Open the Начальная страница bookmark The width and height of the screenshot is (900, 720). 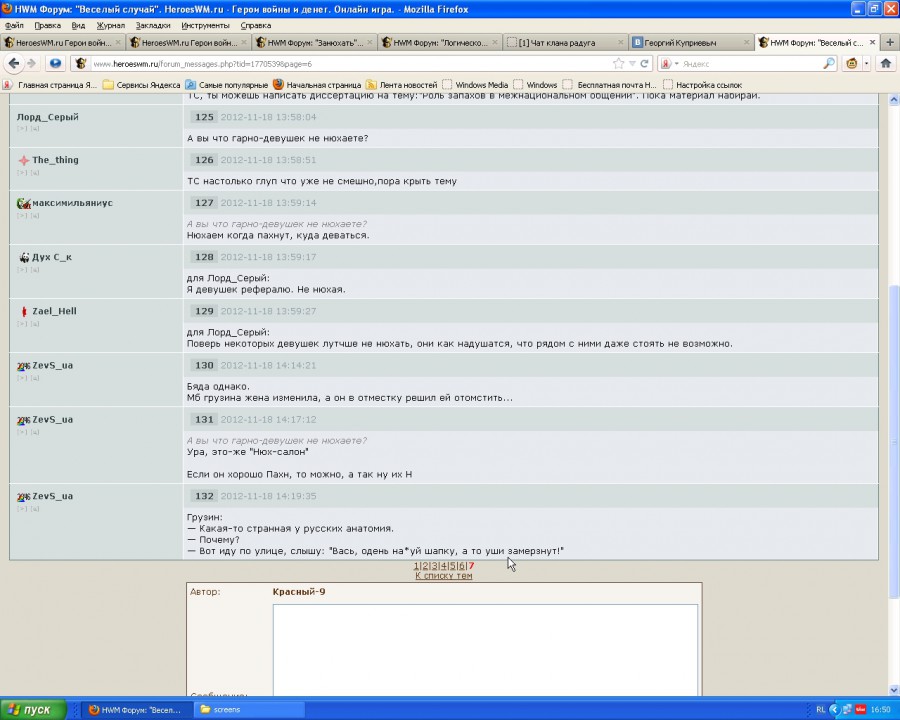point(317,85)
